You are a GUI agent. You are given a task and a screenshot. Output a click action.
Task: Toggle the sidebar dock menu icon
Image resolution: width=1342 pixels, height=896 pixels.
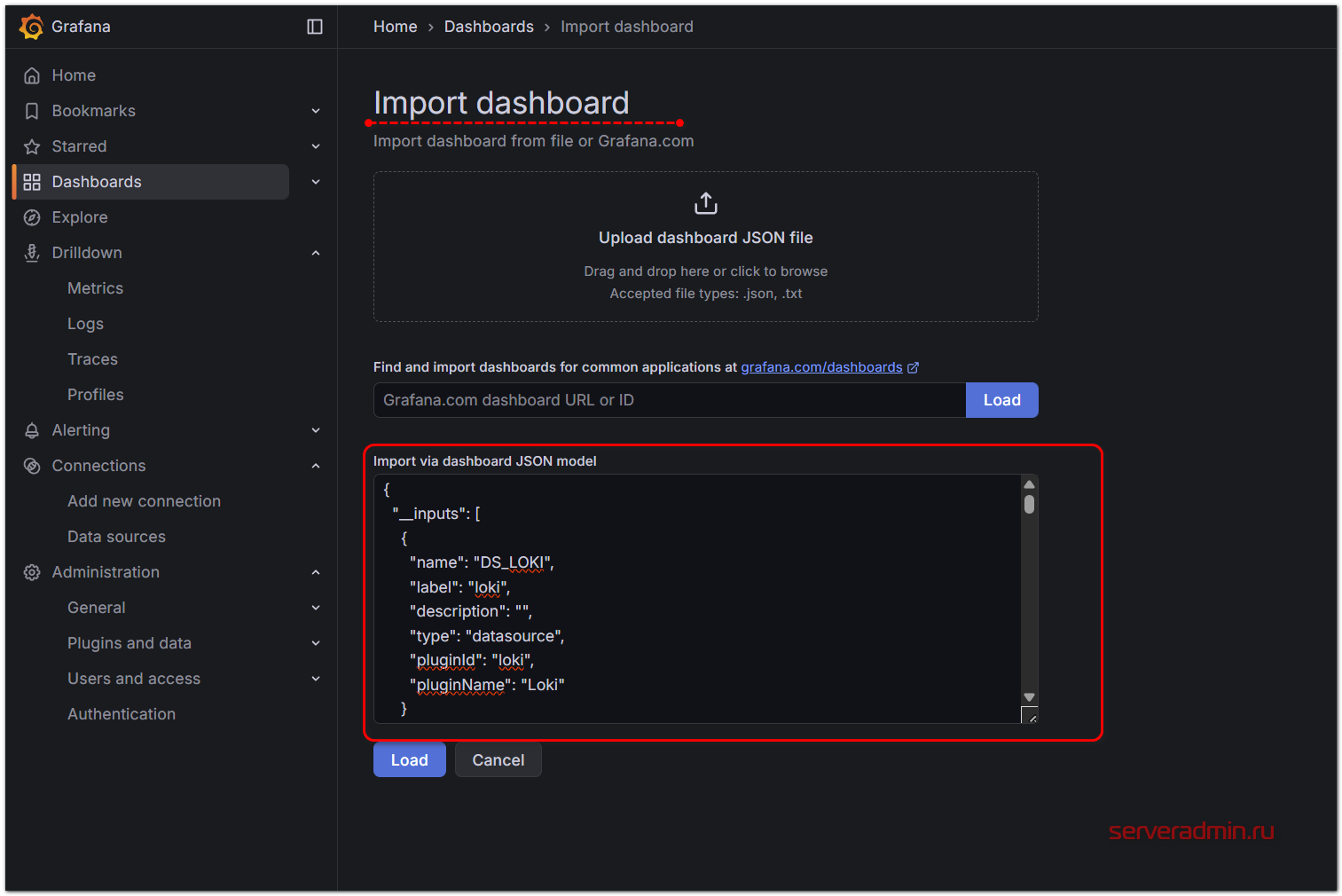(x=315, y=27)
